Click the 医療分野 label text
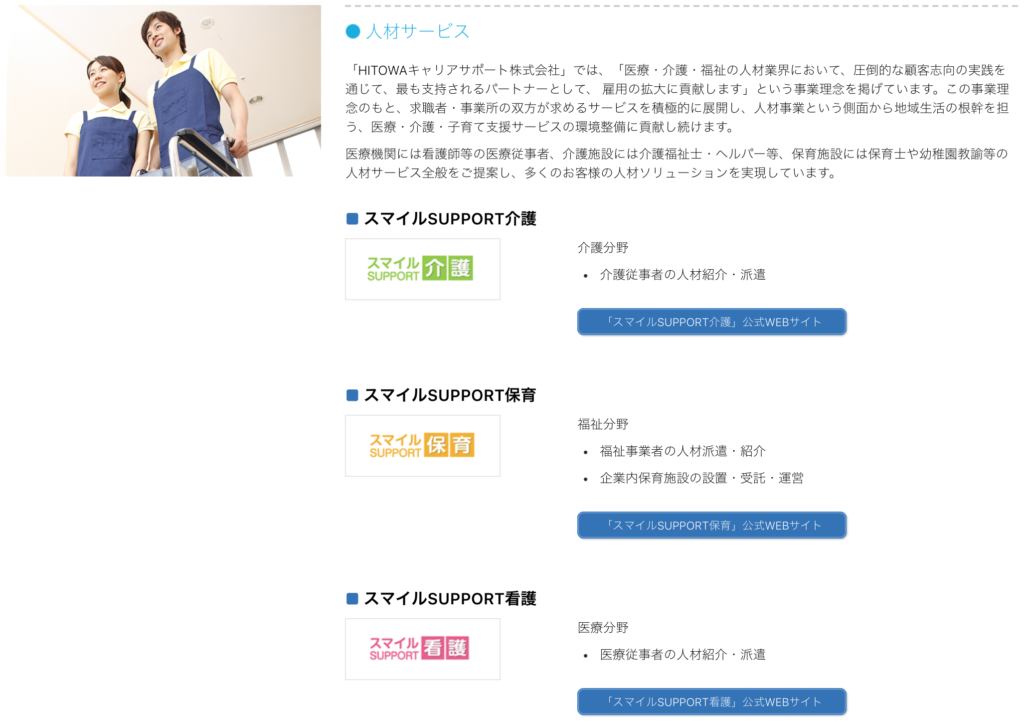 pyautogui.click(x=603, y=627)
